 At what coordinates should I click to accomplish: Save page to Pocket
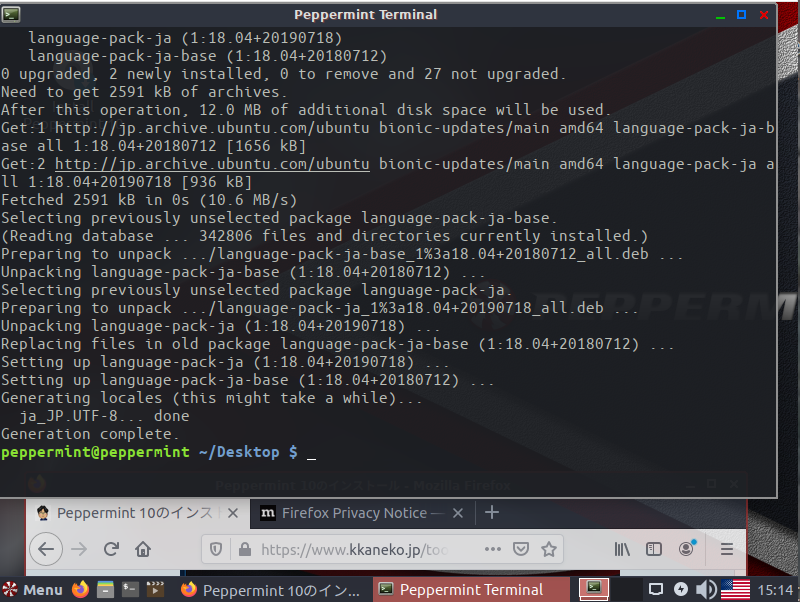click(x=520, y=549)
